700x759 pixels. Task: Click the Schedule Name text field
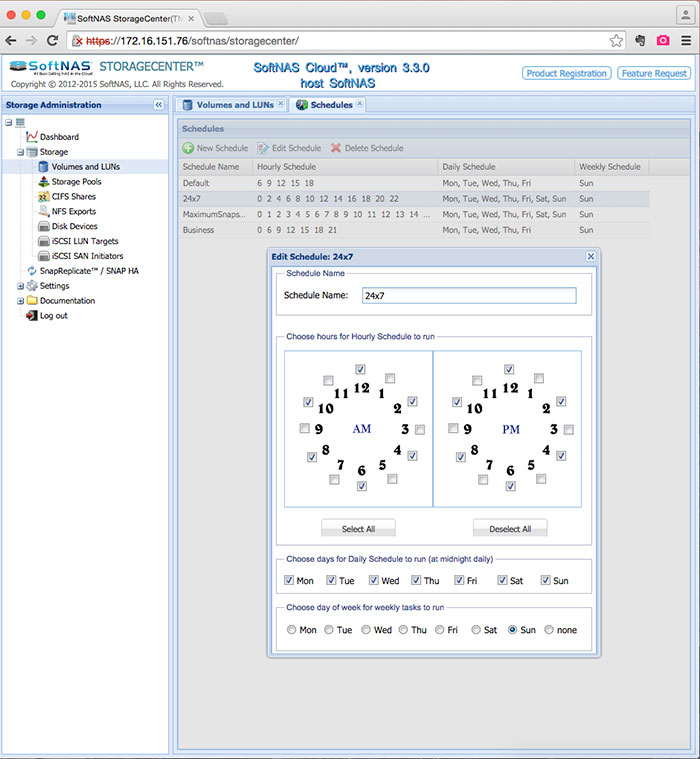[x=469, y=295]
